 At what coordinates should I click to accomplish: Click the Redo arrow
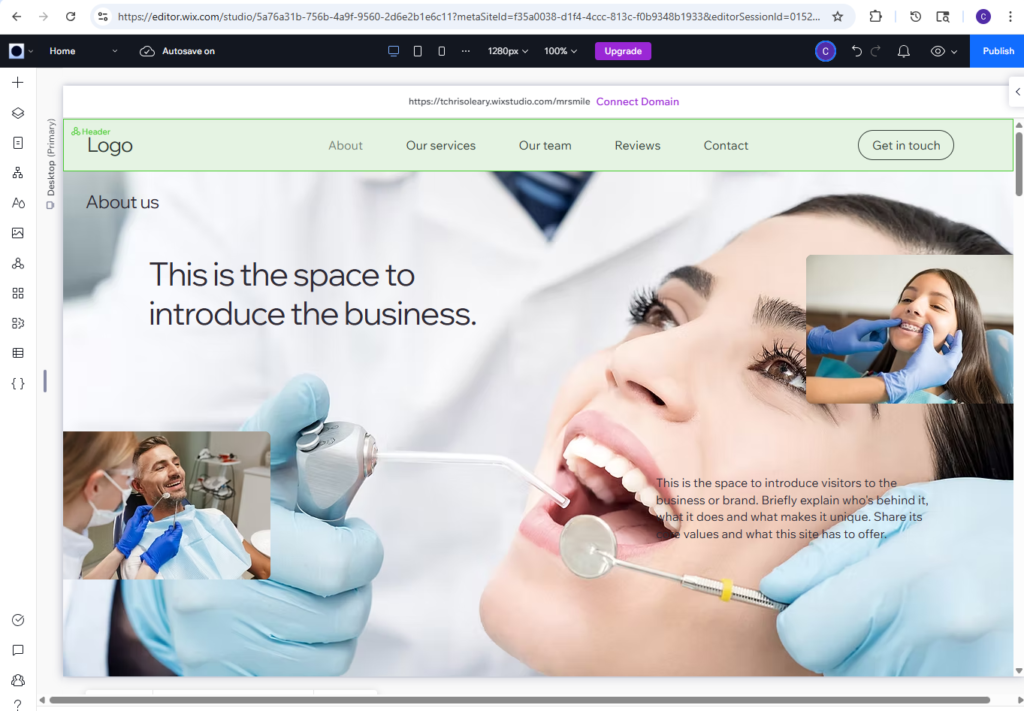(876, 51)
